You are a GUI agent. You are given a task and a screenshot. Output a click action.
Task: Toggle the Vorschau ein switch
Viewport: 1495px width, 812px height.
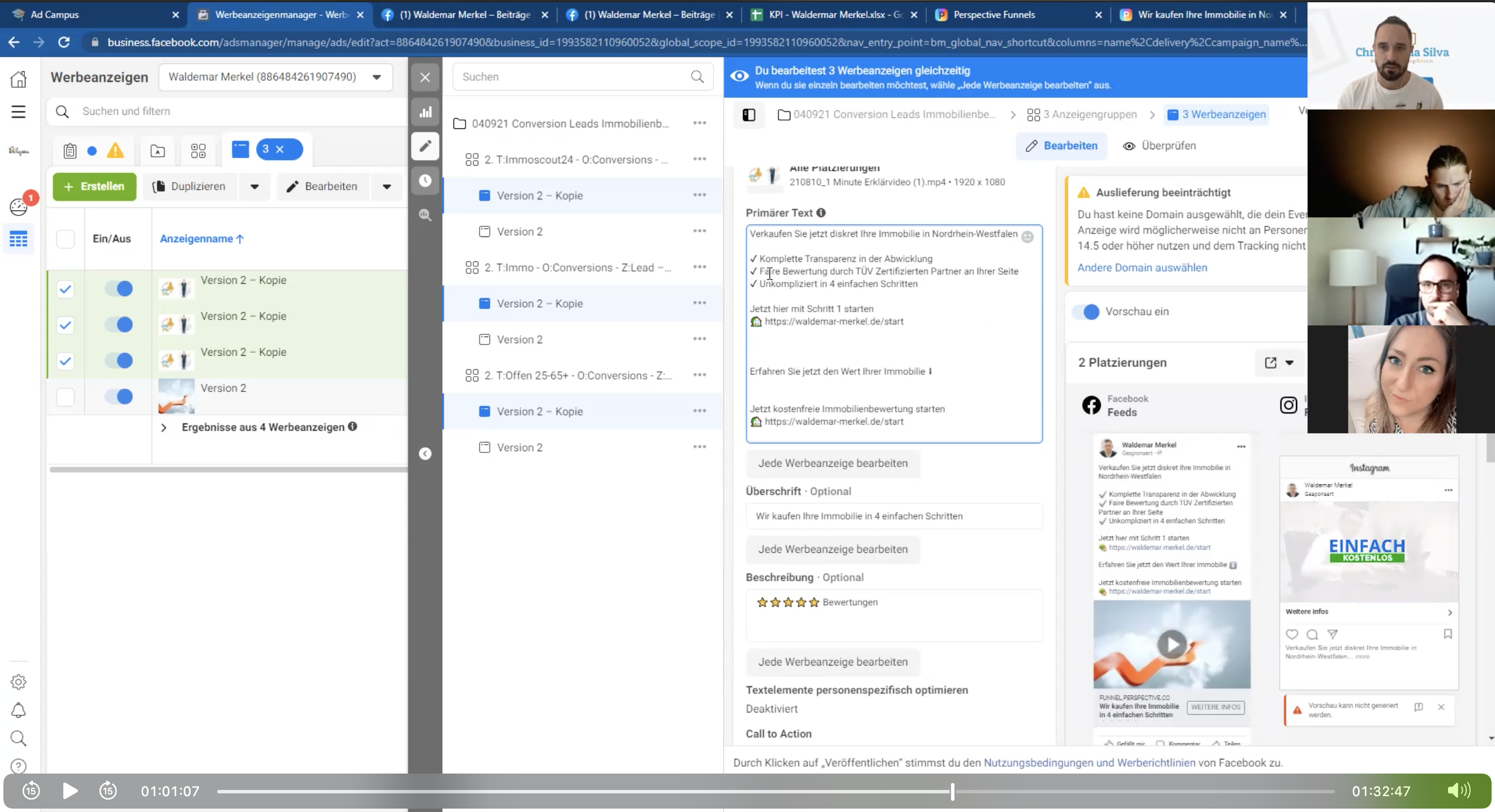1086,312
